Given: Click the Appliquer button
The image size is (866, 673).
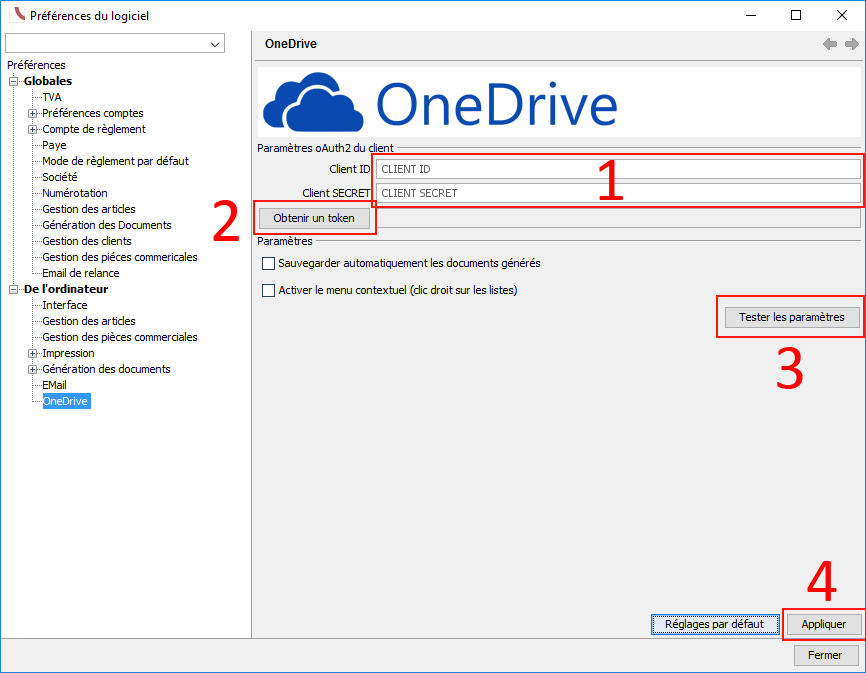Looking at the screenshot, I should coord(823,624).
